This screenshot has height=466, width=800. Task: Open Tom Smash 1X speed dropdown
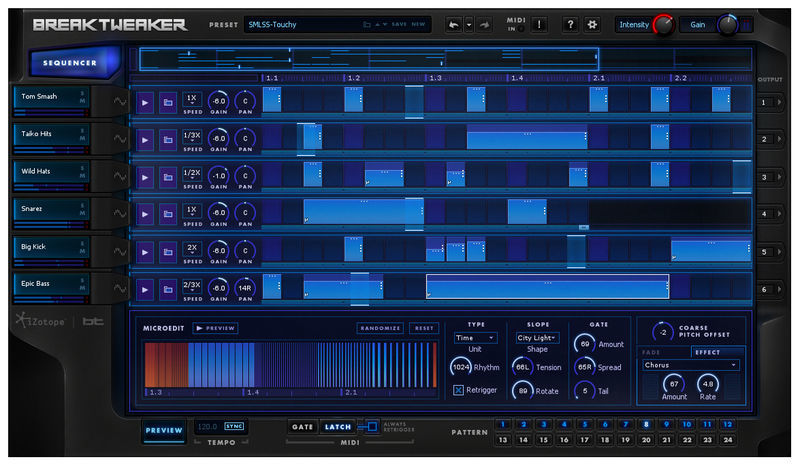point(192,99)
